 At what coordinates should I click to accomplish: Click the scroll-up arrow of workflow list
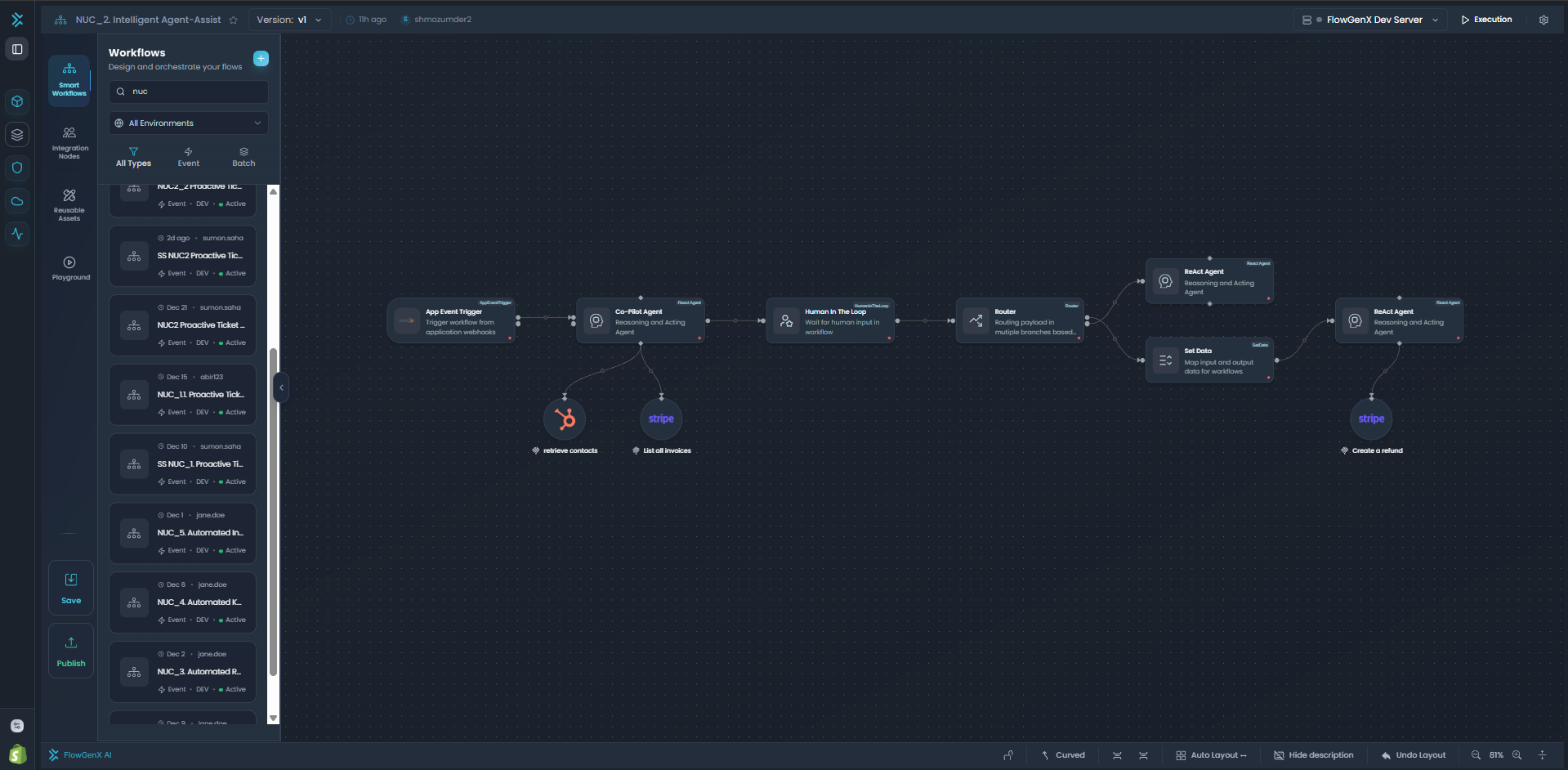point(273,191)
